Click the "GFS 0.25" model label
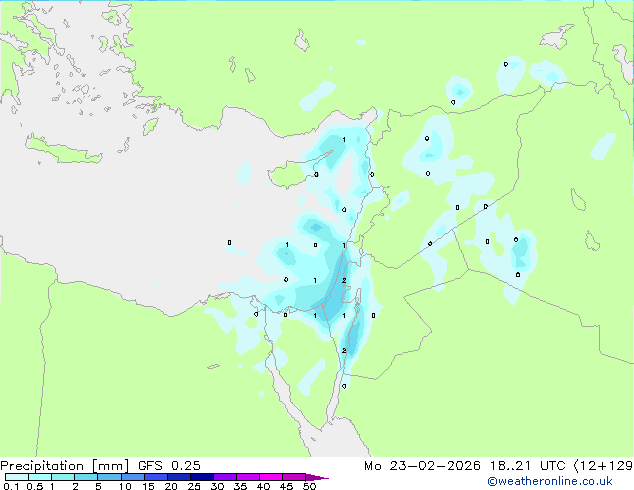 click(x=169, y=466)
